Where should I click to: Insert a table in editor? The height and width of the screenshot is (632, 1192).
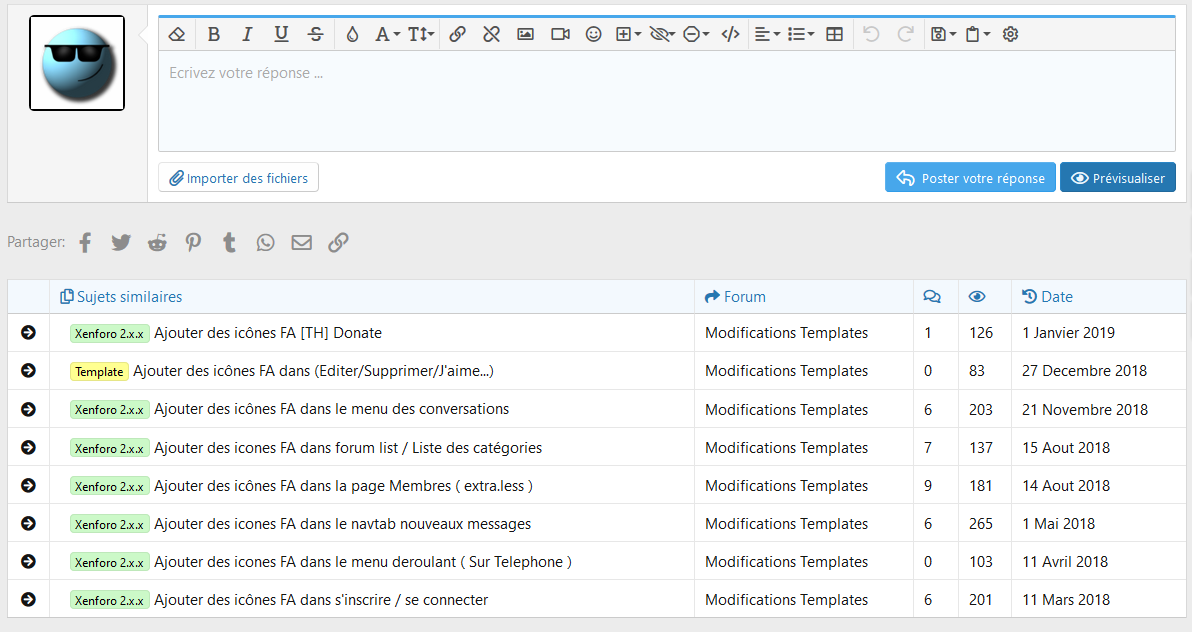pos(835,34)
